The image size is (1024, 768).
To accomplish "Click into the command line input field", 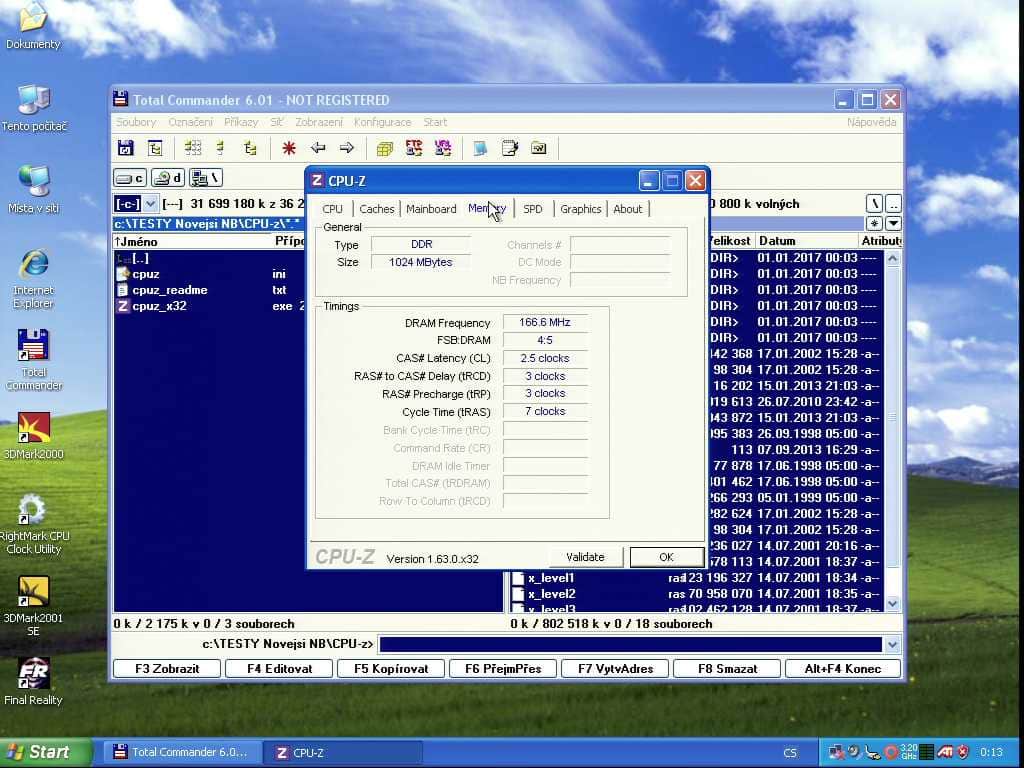I will coord(630,645).
